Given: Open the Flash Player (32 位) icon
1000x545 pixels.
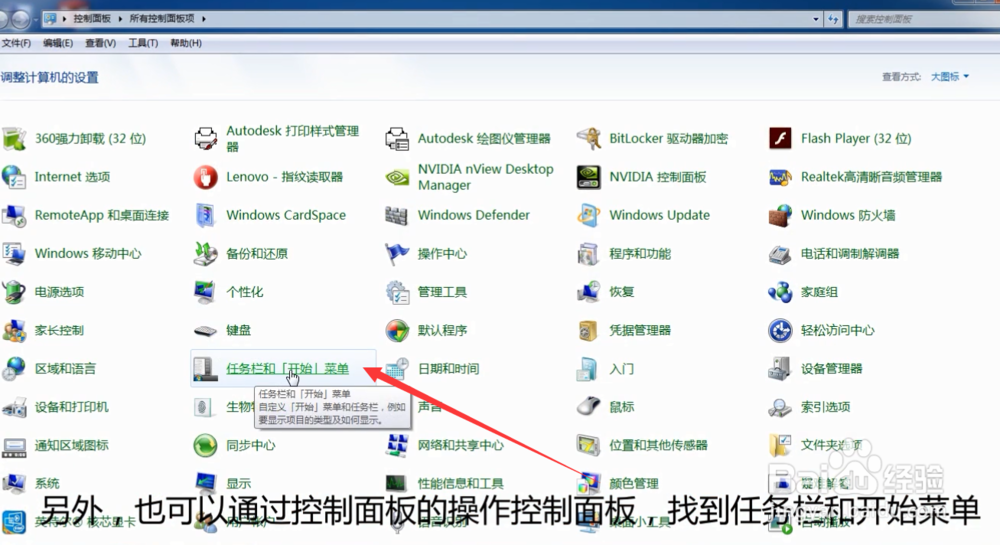Looking at the screenshot, I should [780, 138].
